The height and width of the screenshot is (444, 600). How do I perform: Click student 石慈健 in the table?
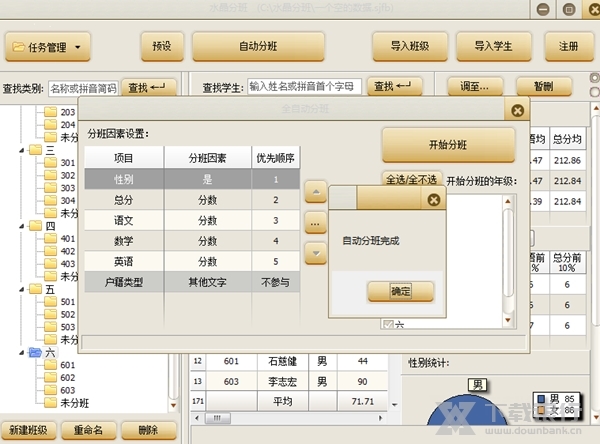282,361
